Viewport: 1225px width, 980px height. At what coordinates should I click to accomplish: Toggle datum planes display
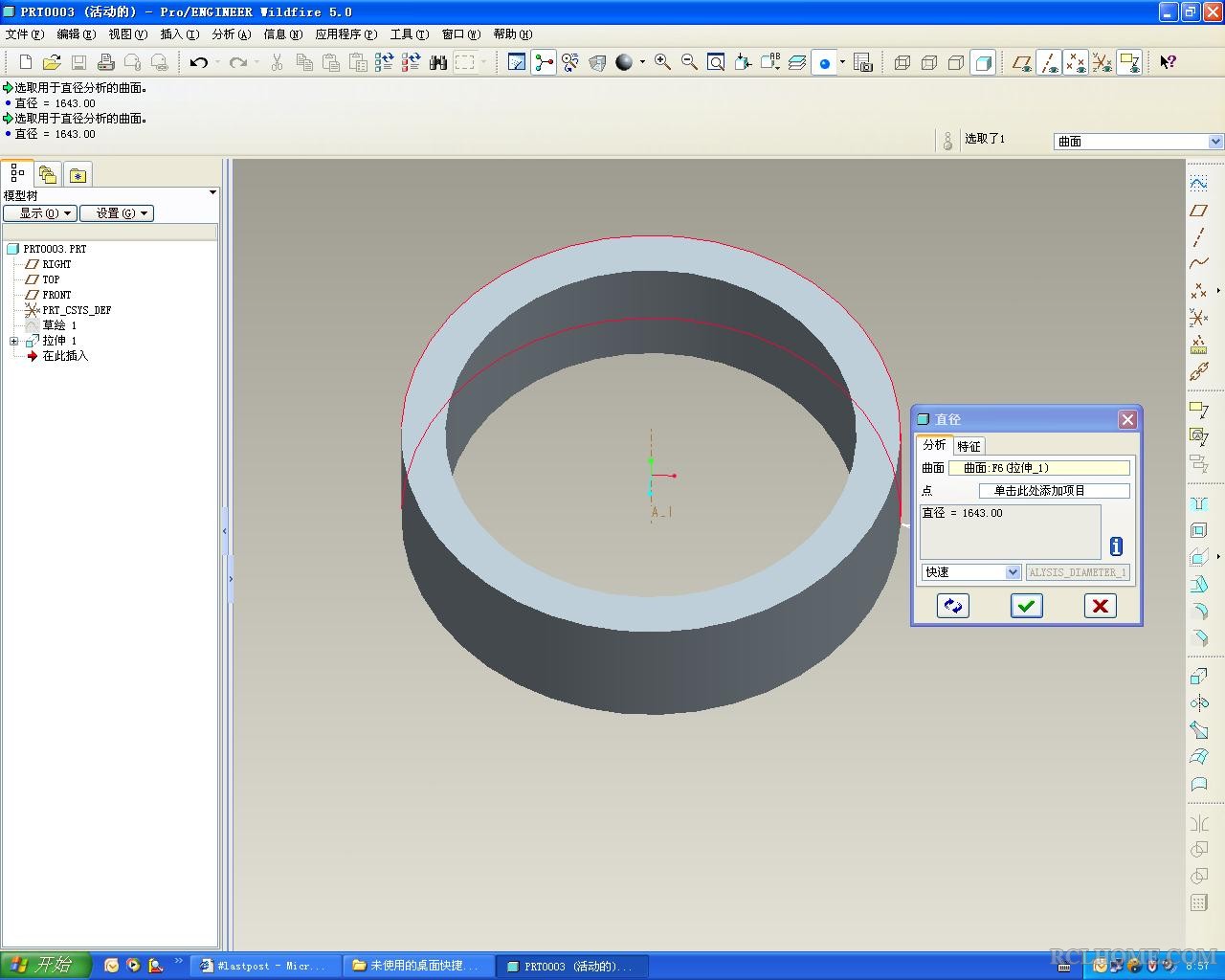click(x=1022, y=62)
